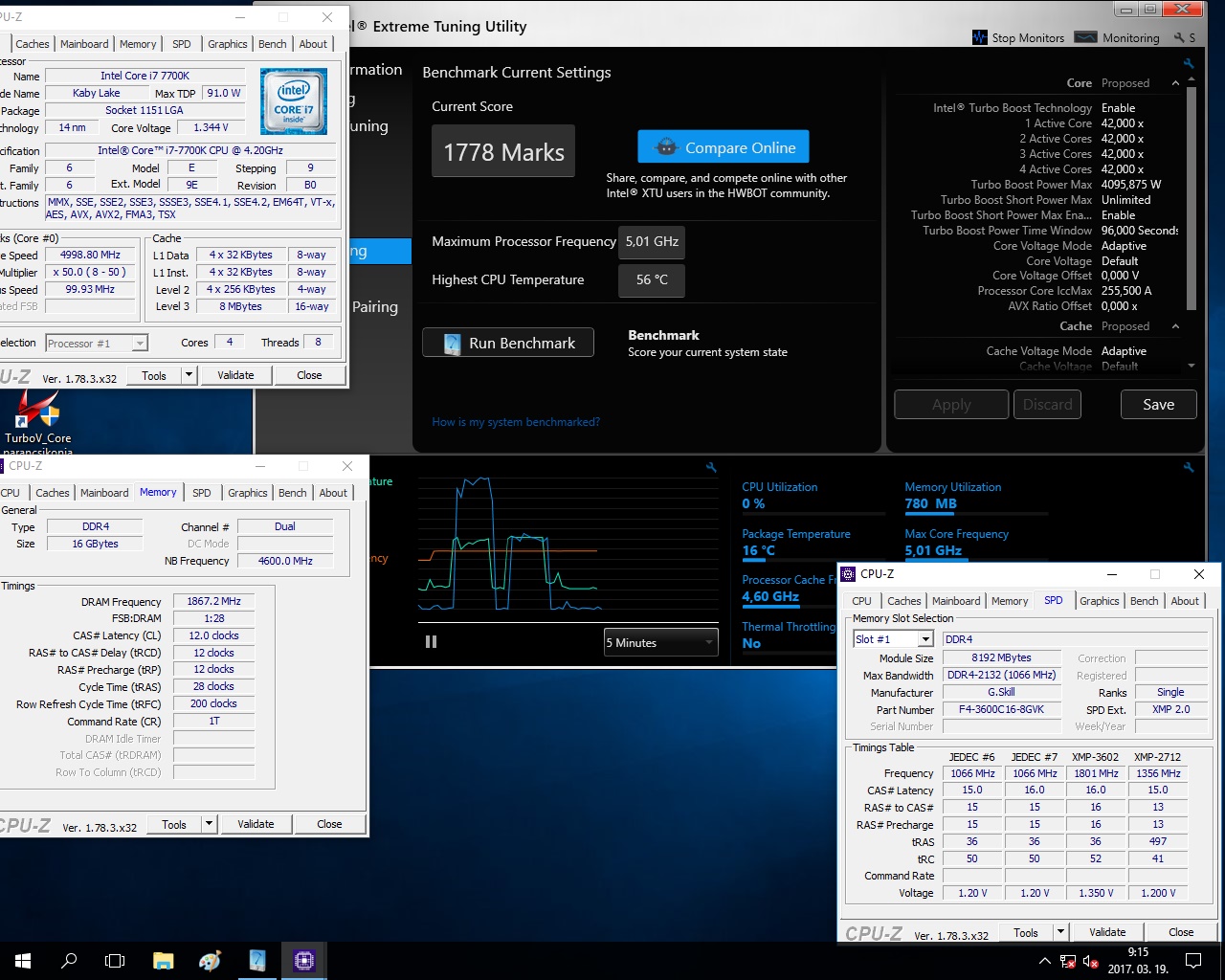
Task: Click the 1778 Marks score box
Action: coord(503,151)
